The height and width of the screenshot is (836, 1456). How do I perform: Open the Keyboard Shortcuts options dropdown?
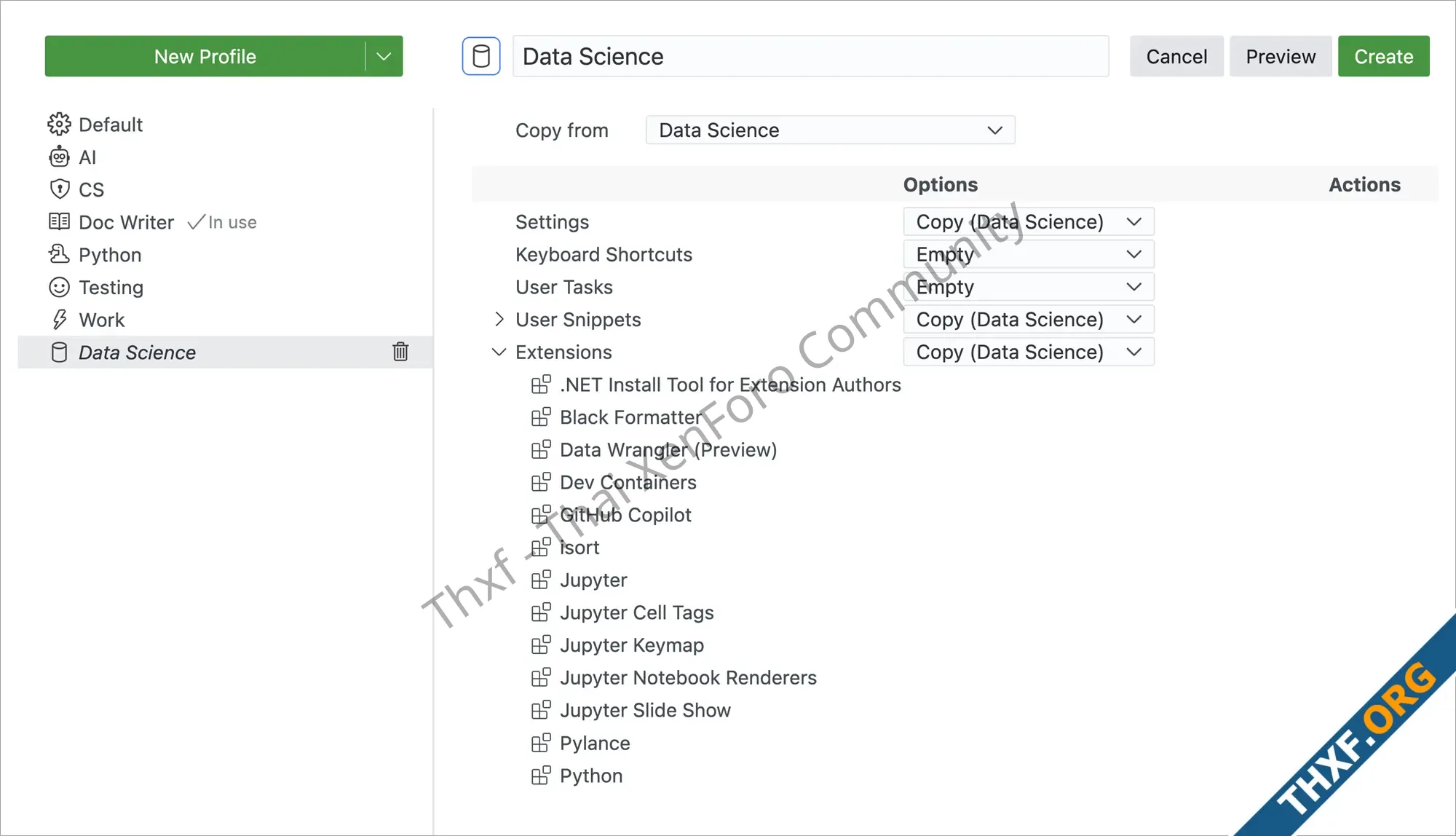click(x=1029, y=254)
